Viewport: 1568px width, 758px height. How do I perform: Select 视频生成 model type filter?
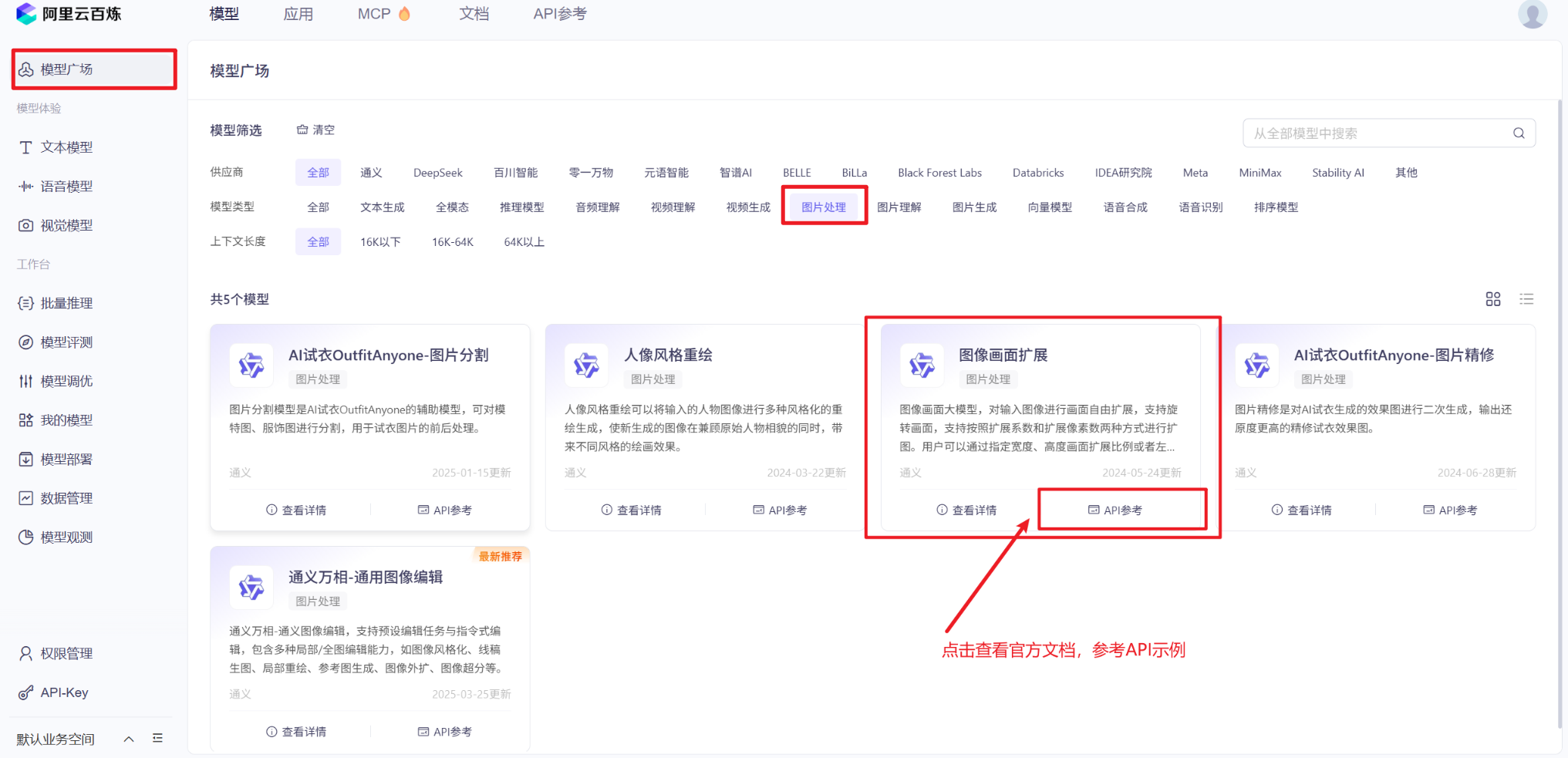(x=748, y=207)
